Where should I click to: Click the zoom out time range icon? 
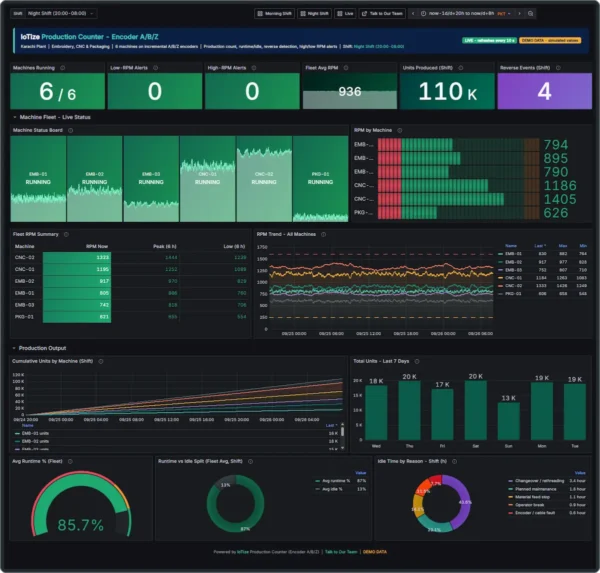click(x=531, y=13)
